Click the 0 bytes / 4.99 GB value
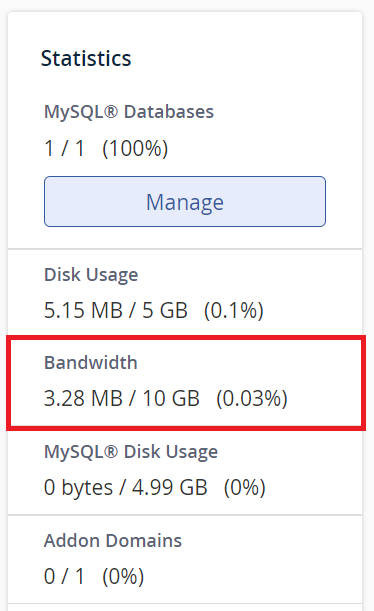This screenshot has height=611, width=374. click(125, 487)
